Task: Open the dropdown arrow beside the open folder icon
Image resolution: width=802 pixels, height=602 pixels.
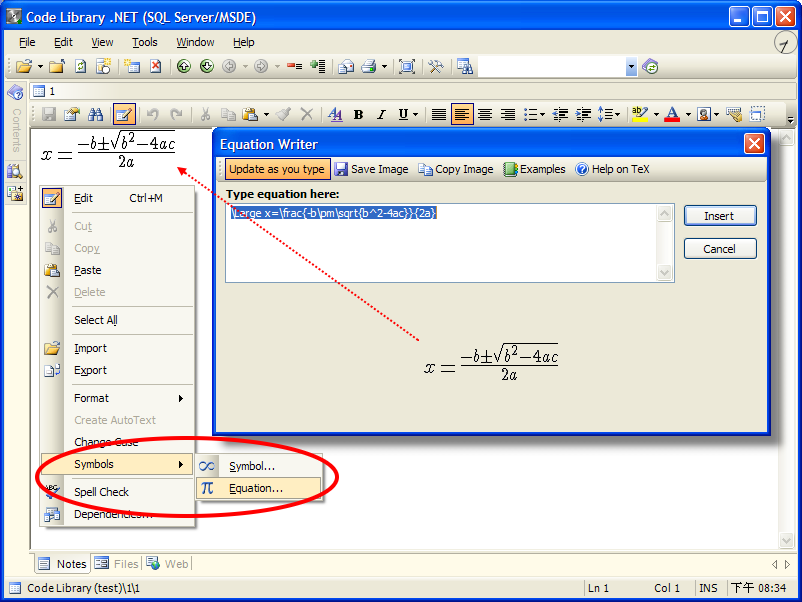Action: [40, 66]
